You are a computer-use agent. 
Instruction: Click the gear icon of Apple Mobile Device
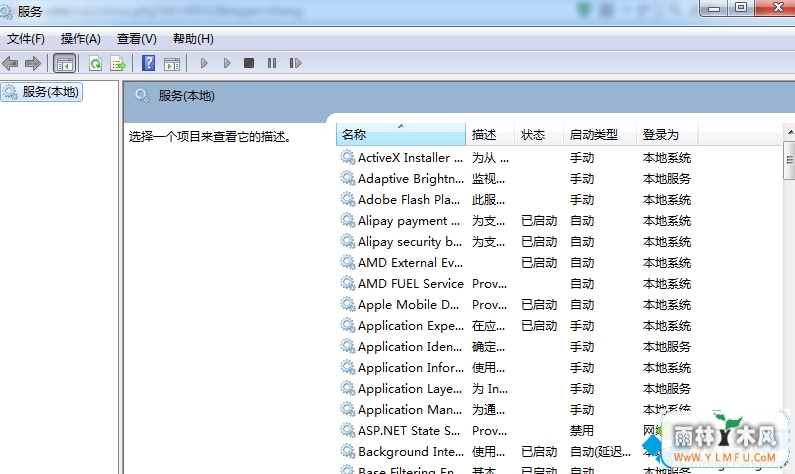pos(347,304)
